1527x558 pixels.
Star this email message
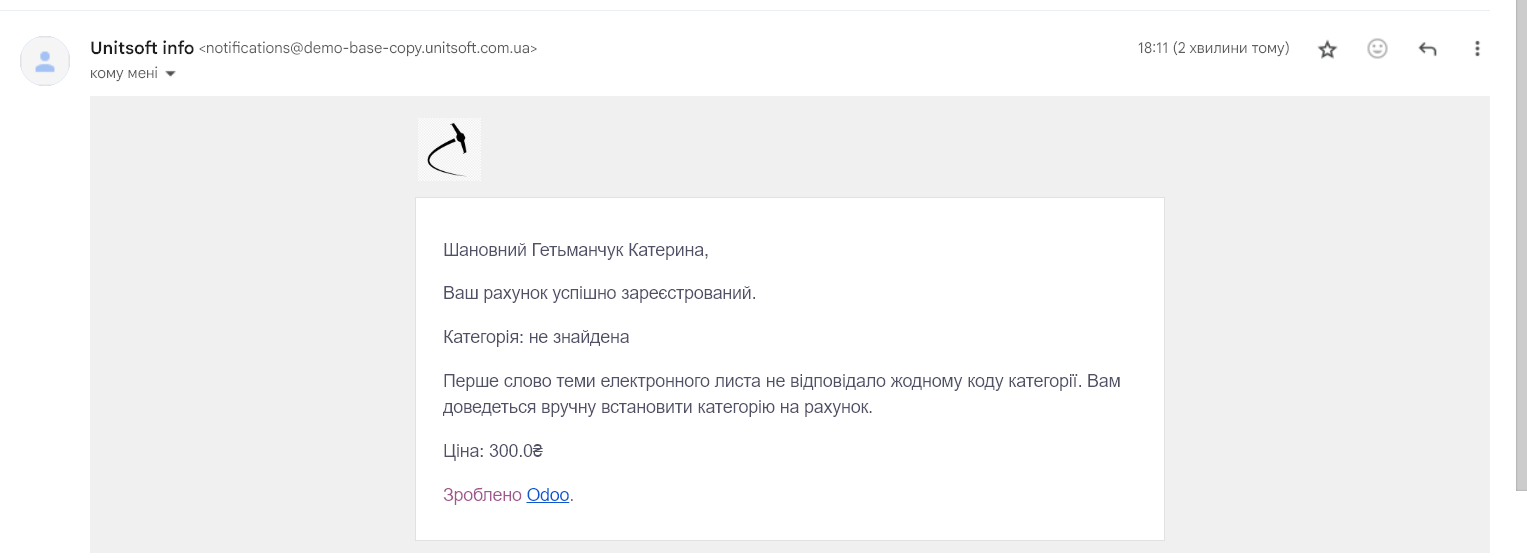[1327, 49]
